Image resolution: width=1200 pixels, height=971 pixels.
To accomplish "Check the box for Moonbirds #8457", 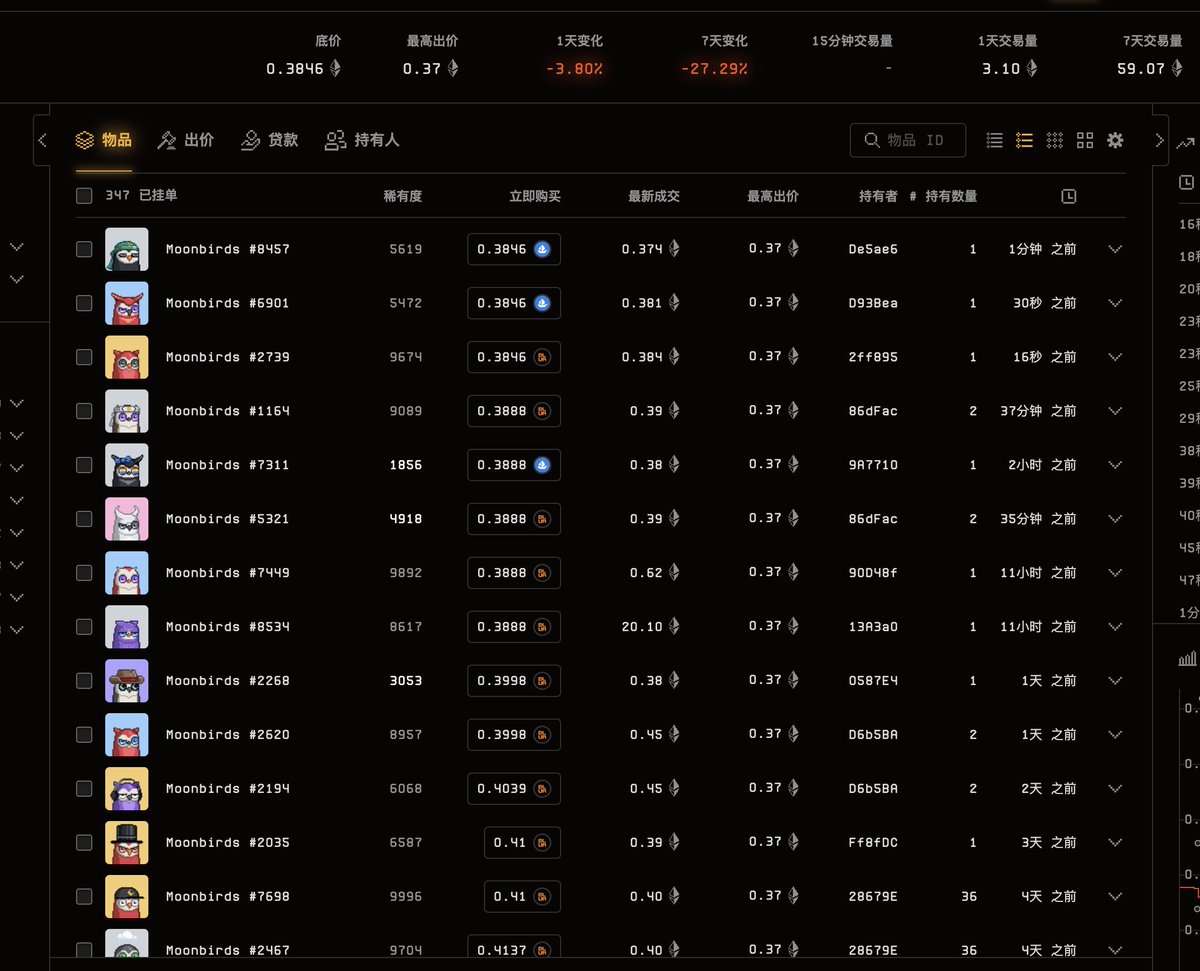I will pos(84,249).
